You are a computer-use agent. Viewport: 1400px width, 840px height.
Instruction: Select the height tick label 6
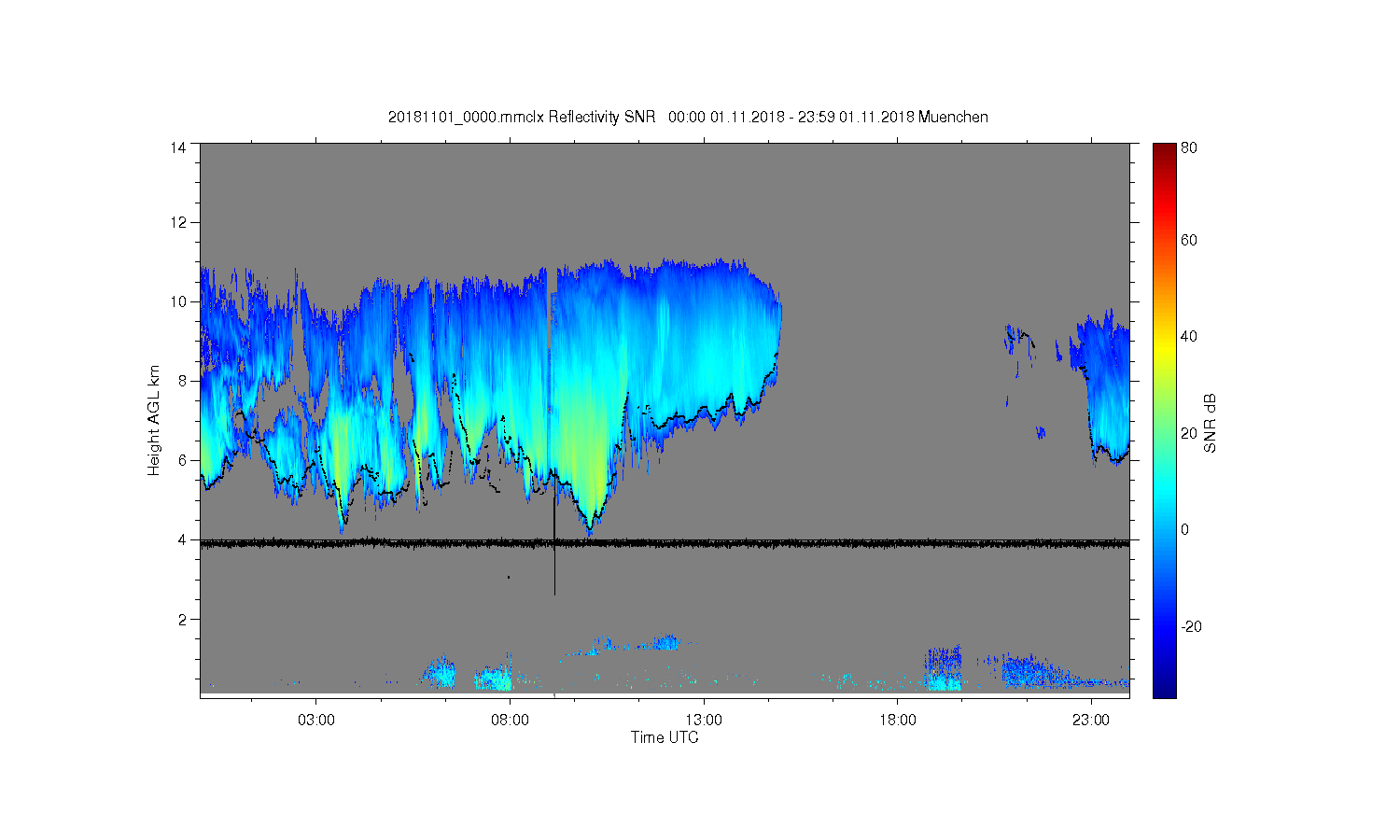[x=181, y=460]
